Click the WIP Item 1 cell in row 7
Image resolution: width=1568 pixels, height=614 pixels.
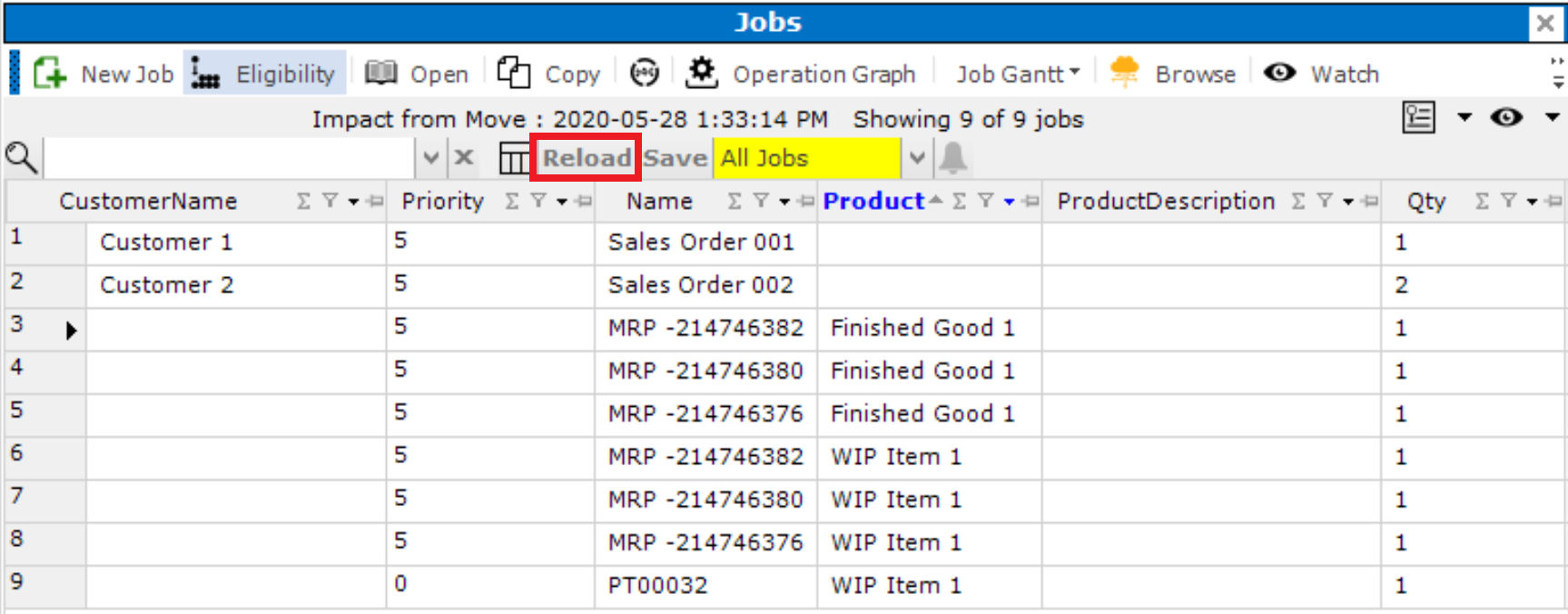pos(930,500)
